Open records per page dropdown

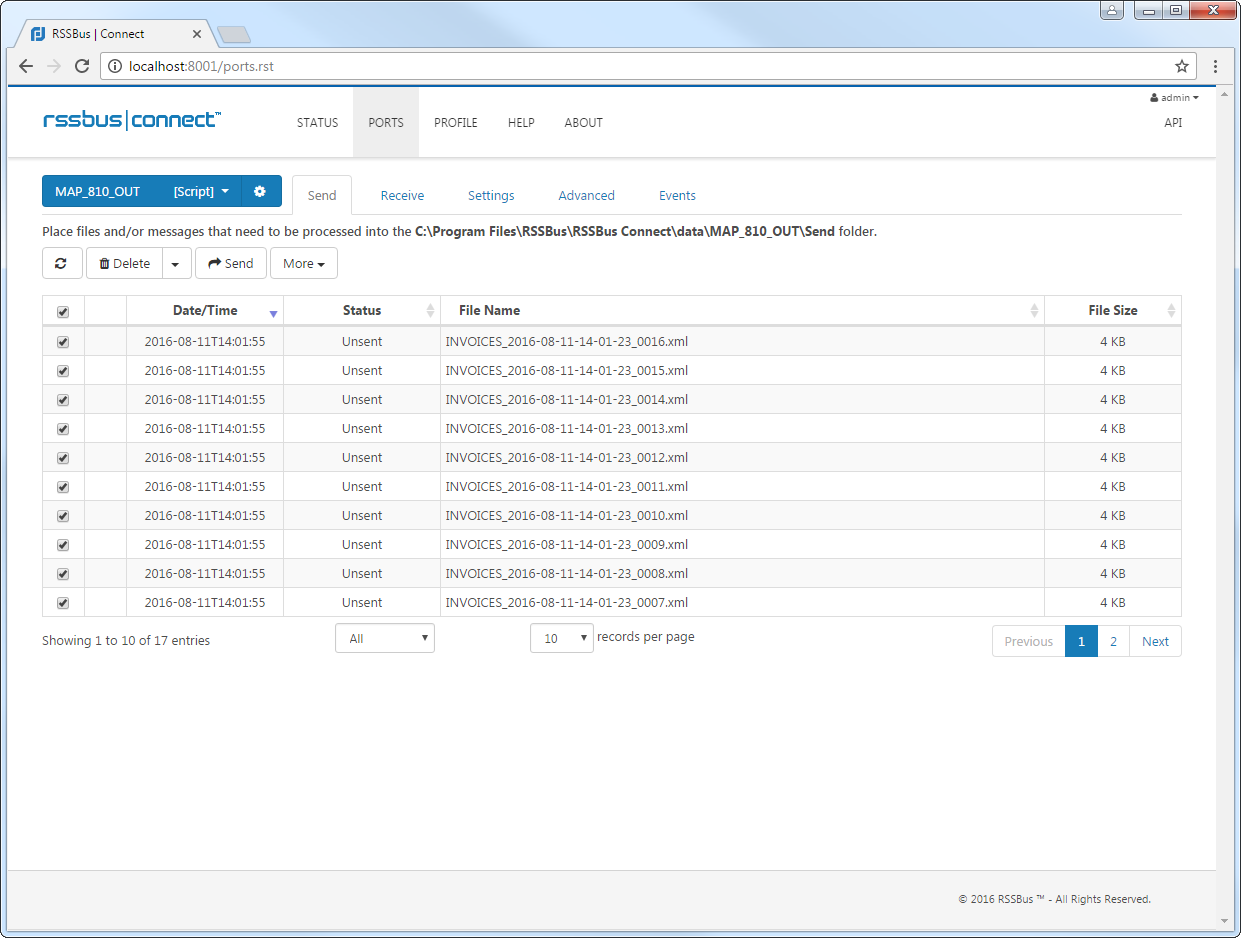tap(562, 638)
